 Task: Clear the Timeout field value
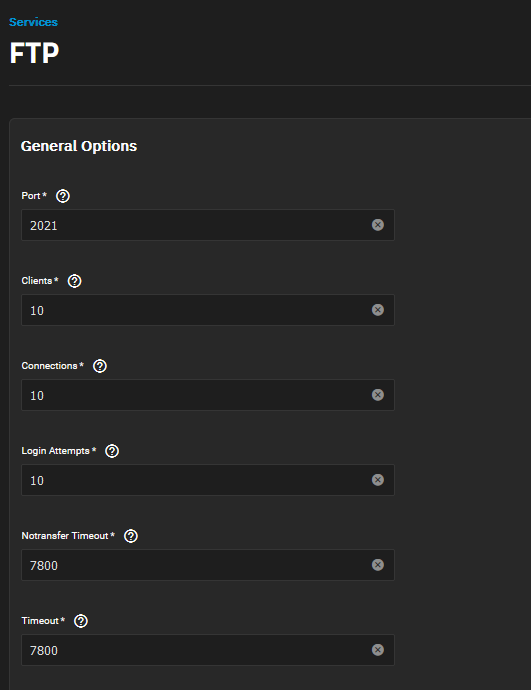tap(377, 650)
